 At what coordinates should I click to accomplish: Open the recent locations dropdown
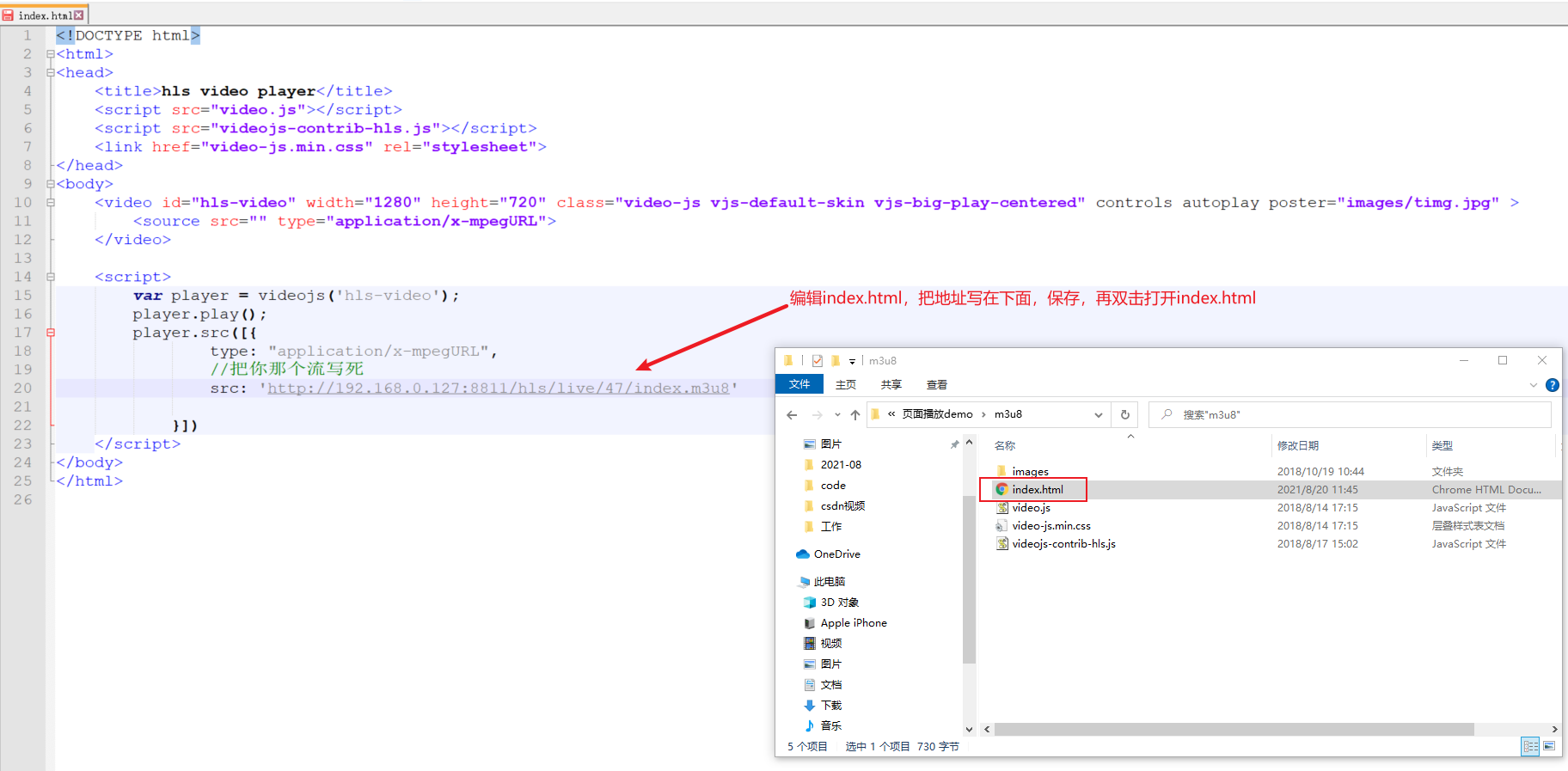pyautogui.click(x=837, y=414)
